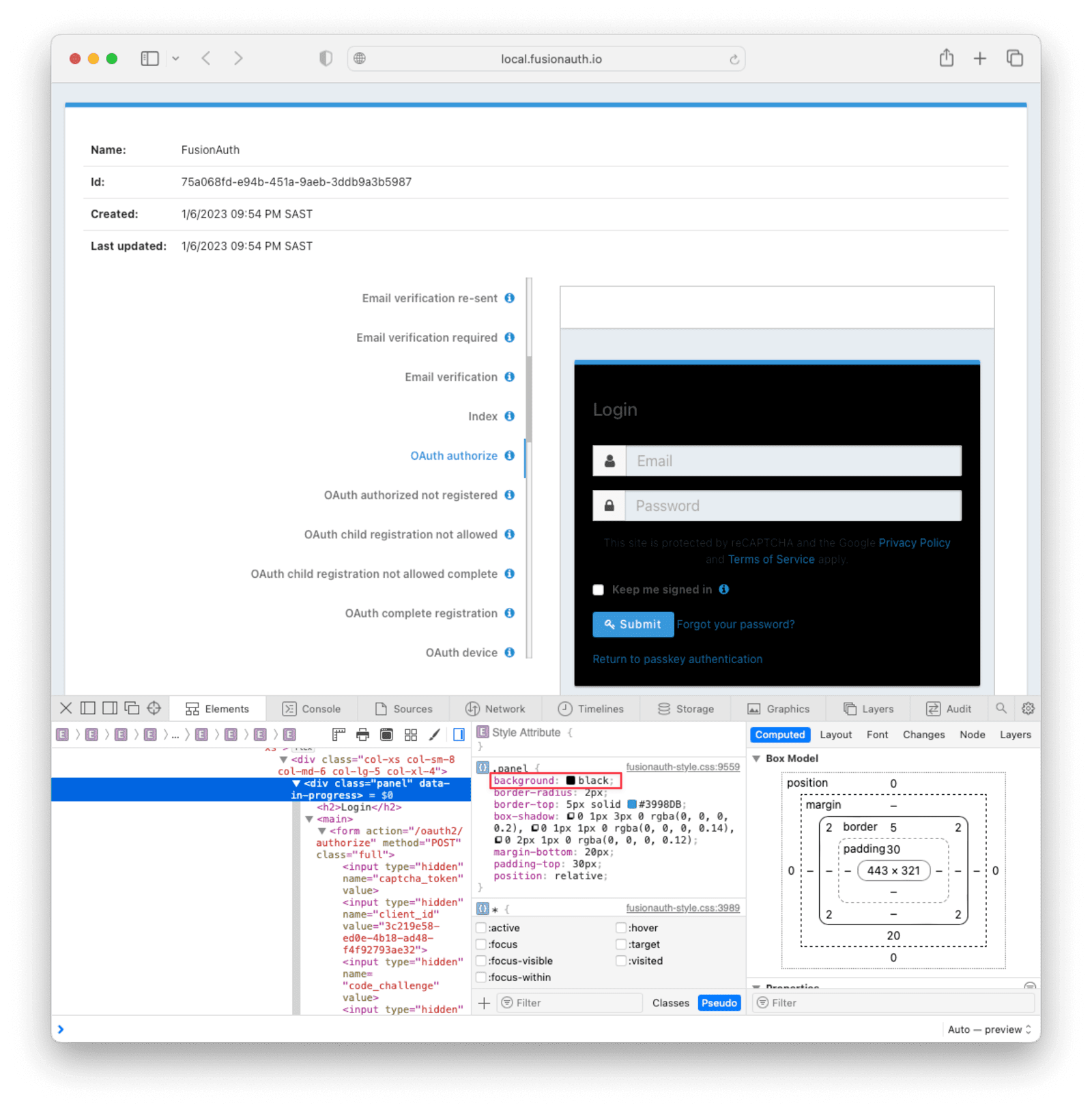This screenshot has height=1110, width=1092.
Task: Dock inspector to side icon
Action: click(x=110, y=708)
